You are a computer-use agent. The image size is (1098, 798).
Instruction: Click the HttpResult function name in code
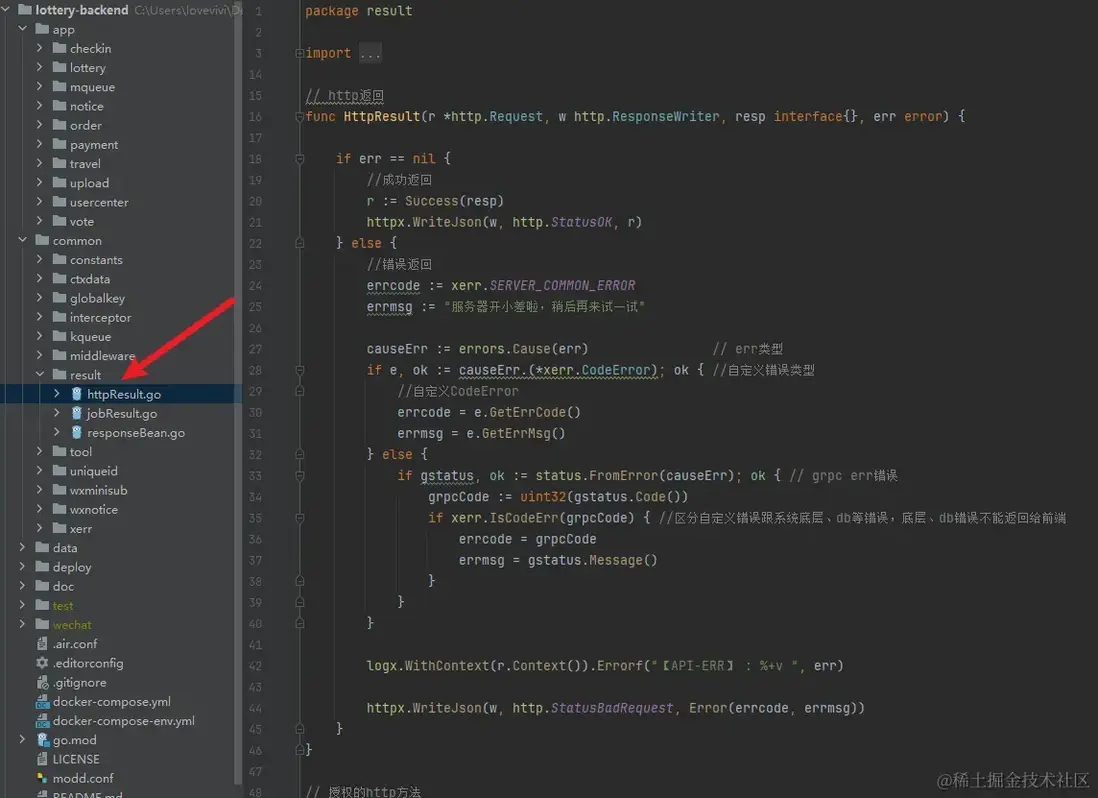382,116
